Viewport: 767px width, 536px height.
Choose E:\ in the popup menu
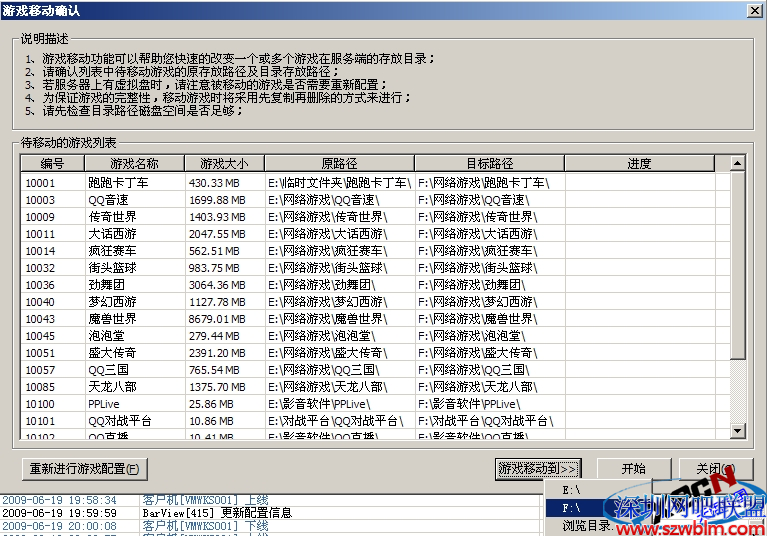571,490
